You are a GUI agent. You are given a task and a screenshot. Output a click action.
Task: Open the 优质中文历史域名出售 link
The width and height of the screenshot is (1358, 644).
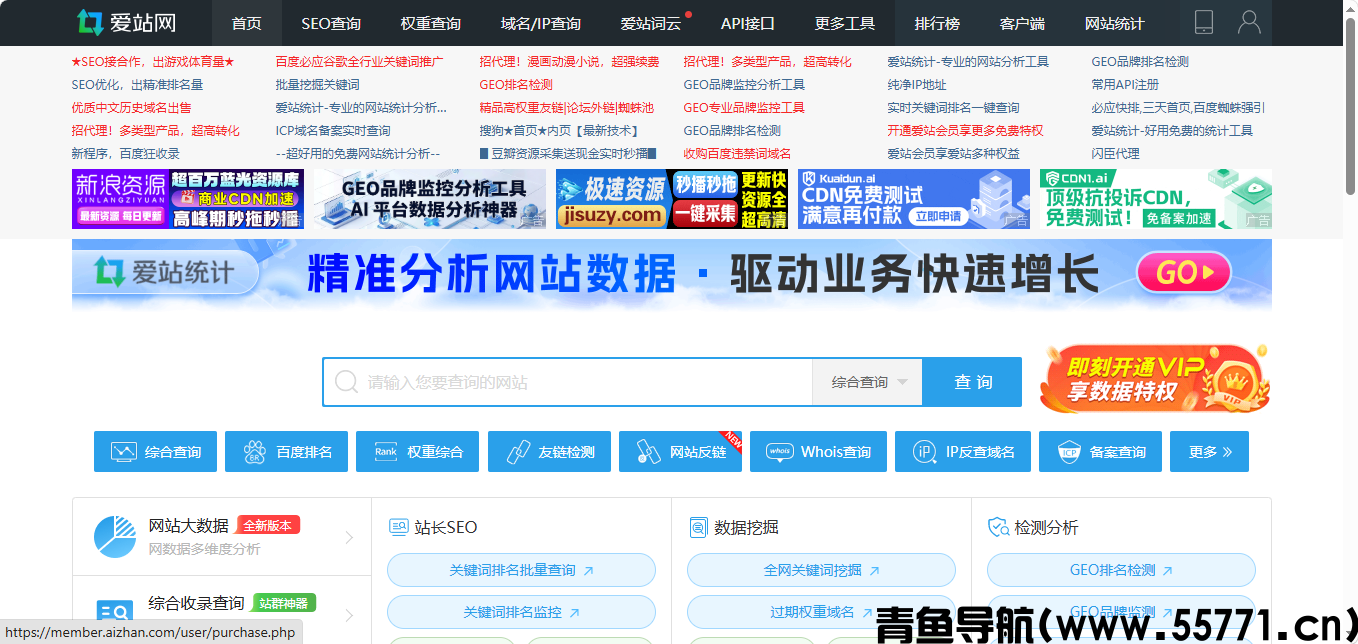point(132,108)
